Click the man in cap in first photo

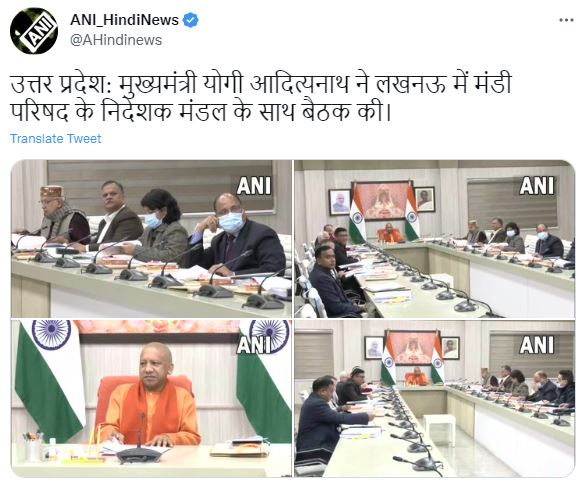(60, 214)
